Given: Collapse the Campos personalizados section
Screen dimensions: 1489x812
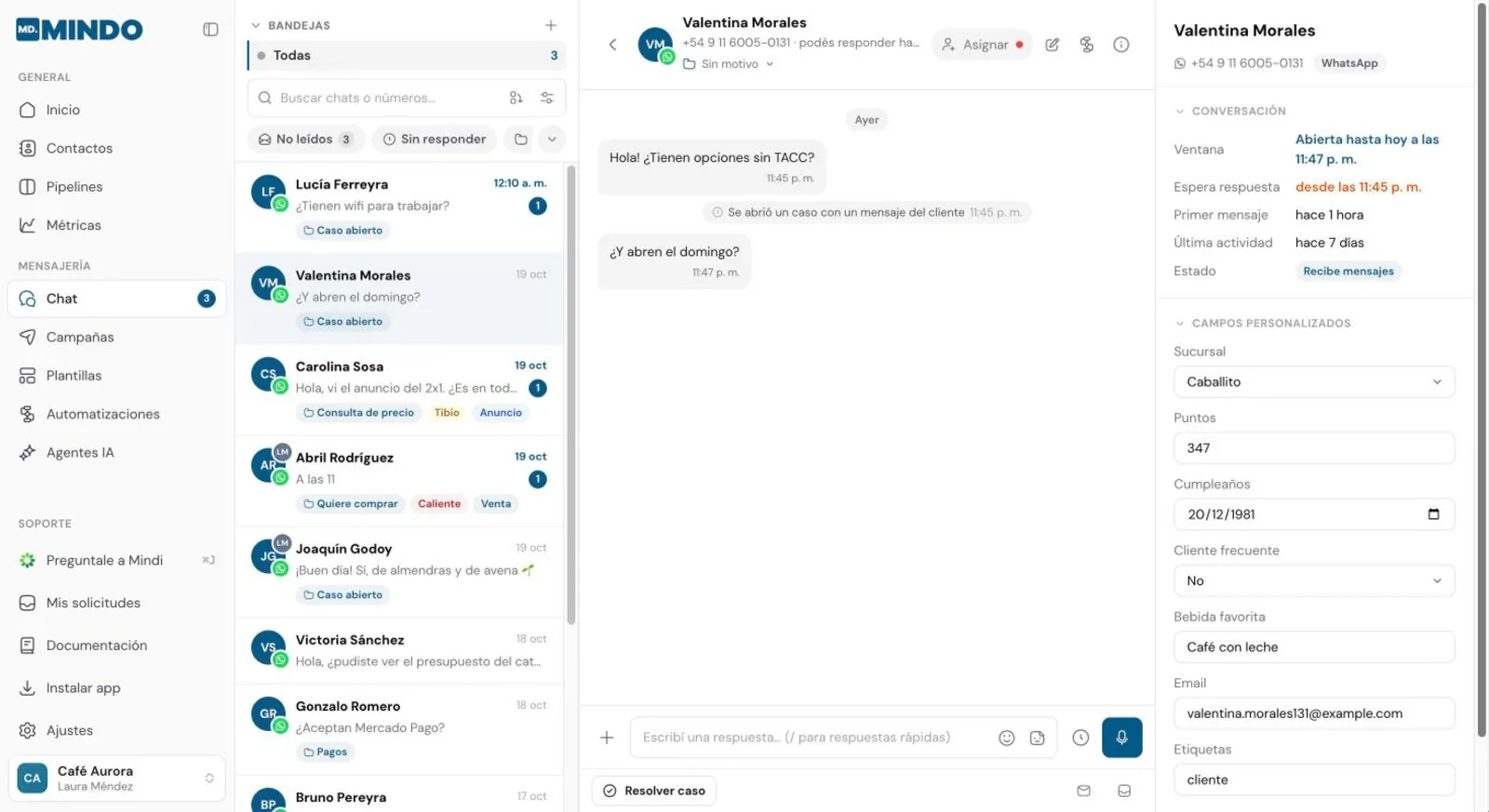Looking at the screenshot, I should tap(1263, 324).
